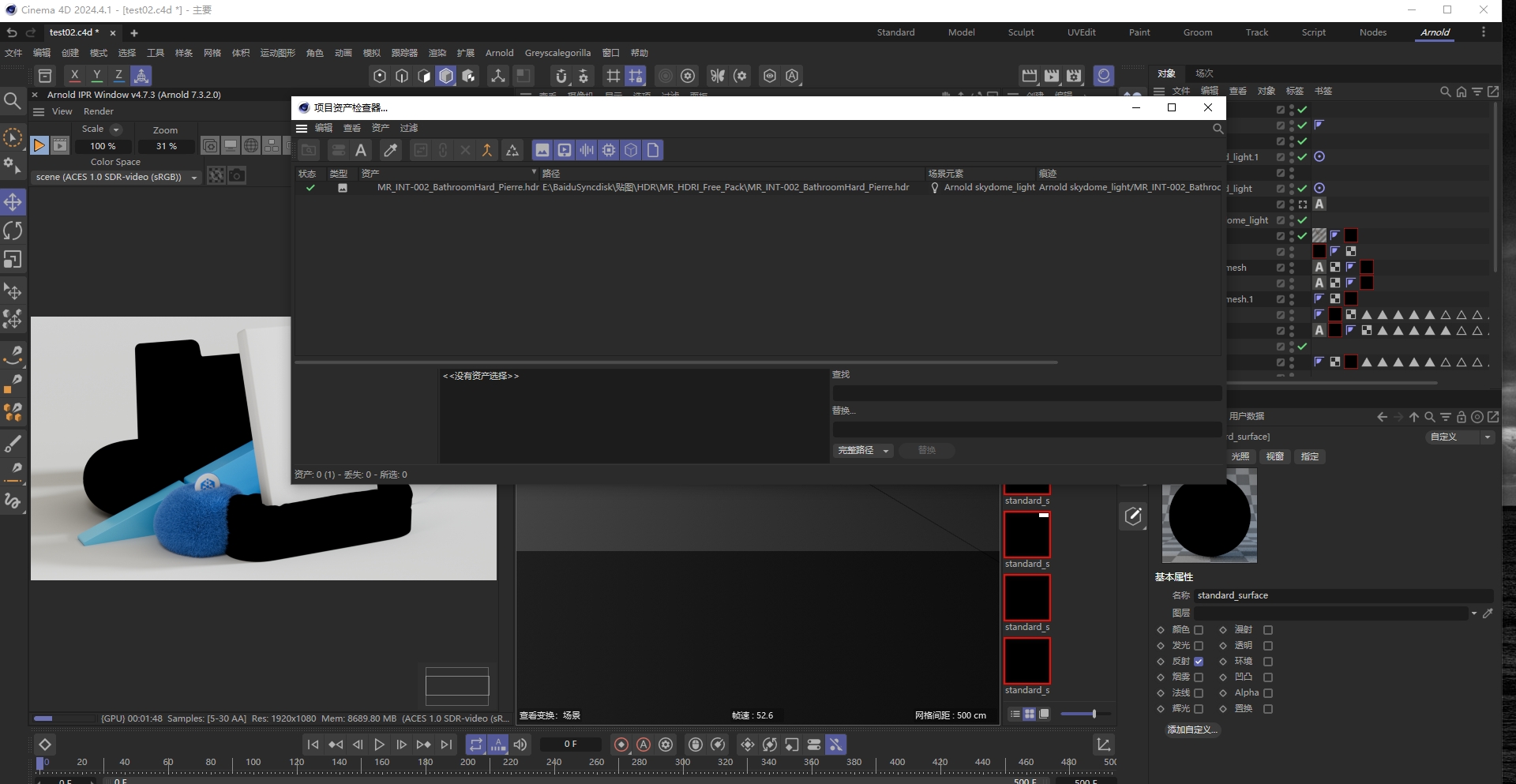Open the search tool at the top of the left toolbar
The image size is (1516, 784).
[x=13, y=101]
